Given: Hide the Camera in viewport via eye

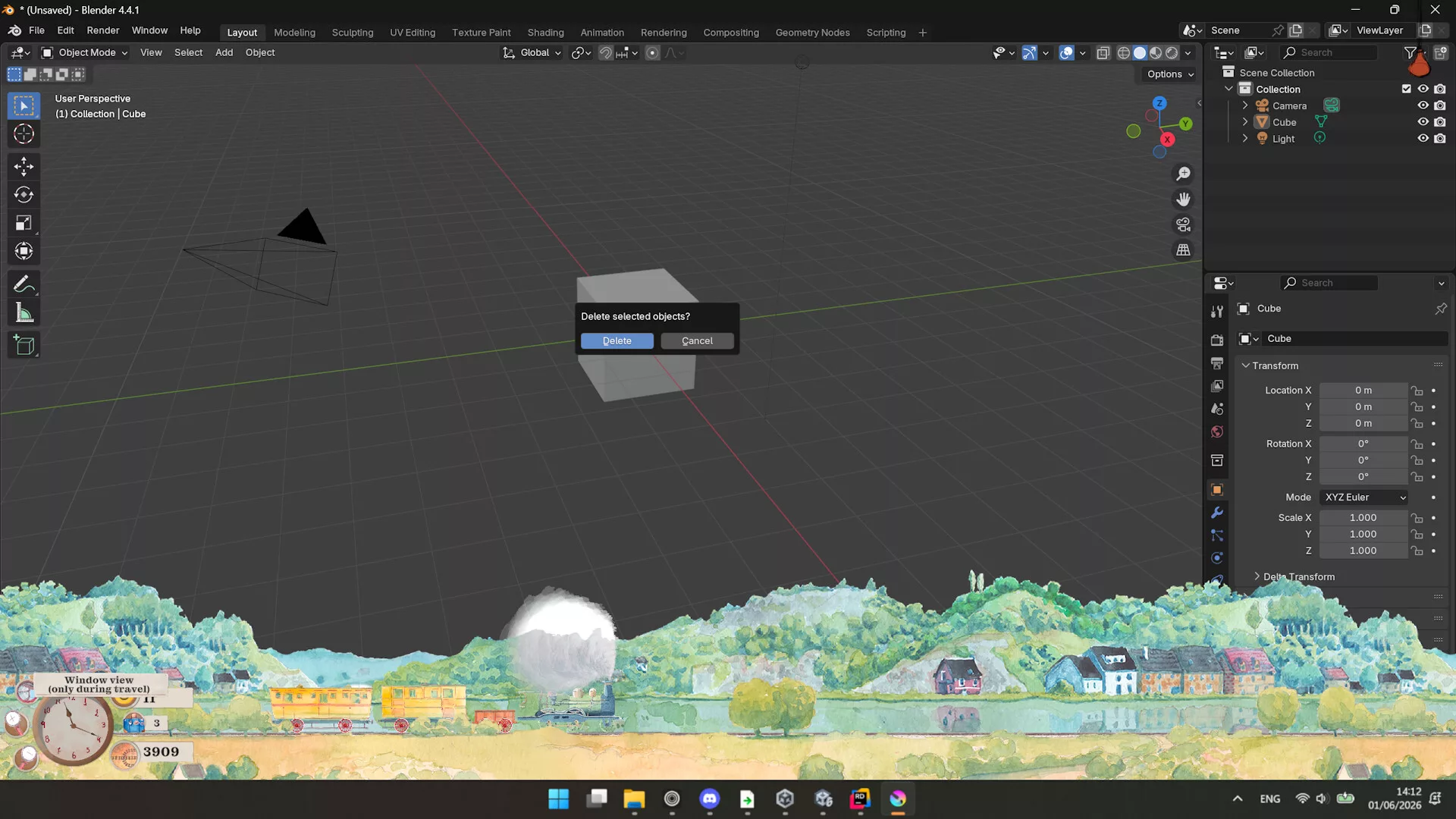Looking at the screenshot, I should point(1423,105).
